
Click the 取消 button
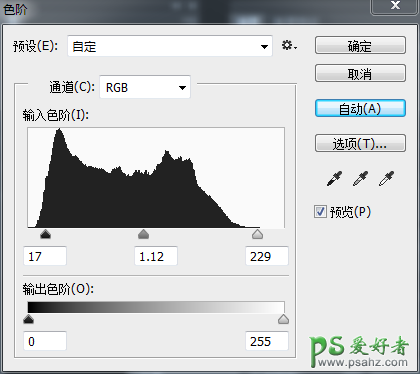(360, 73)
